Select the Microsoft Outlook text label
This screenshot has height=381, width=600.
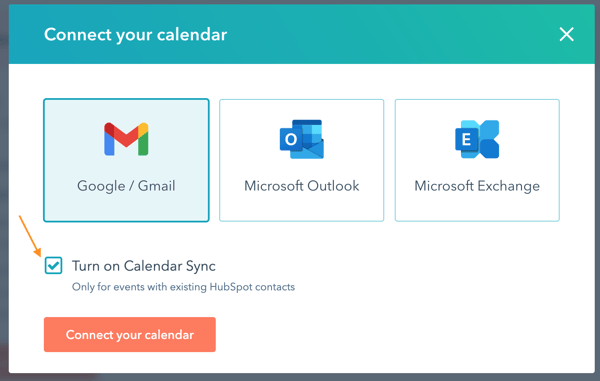(302, 186)
